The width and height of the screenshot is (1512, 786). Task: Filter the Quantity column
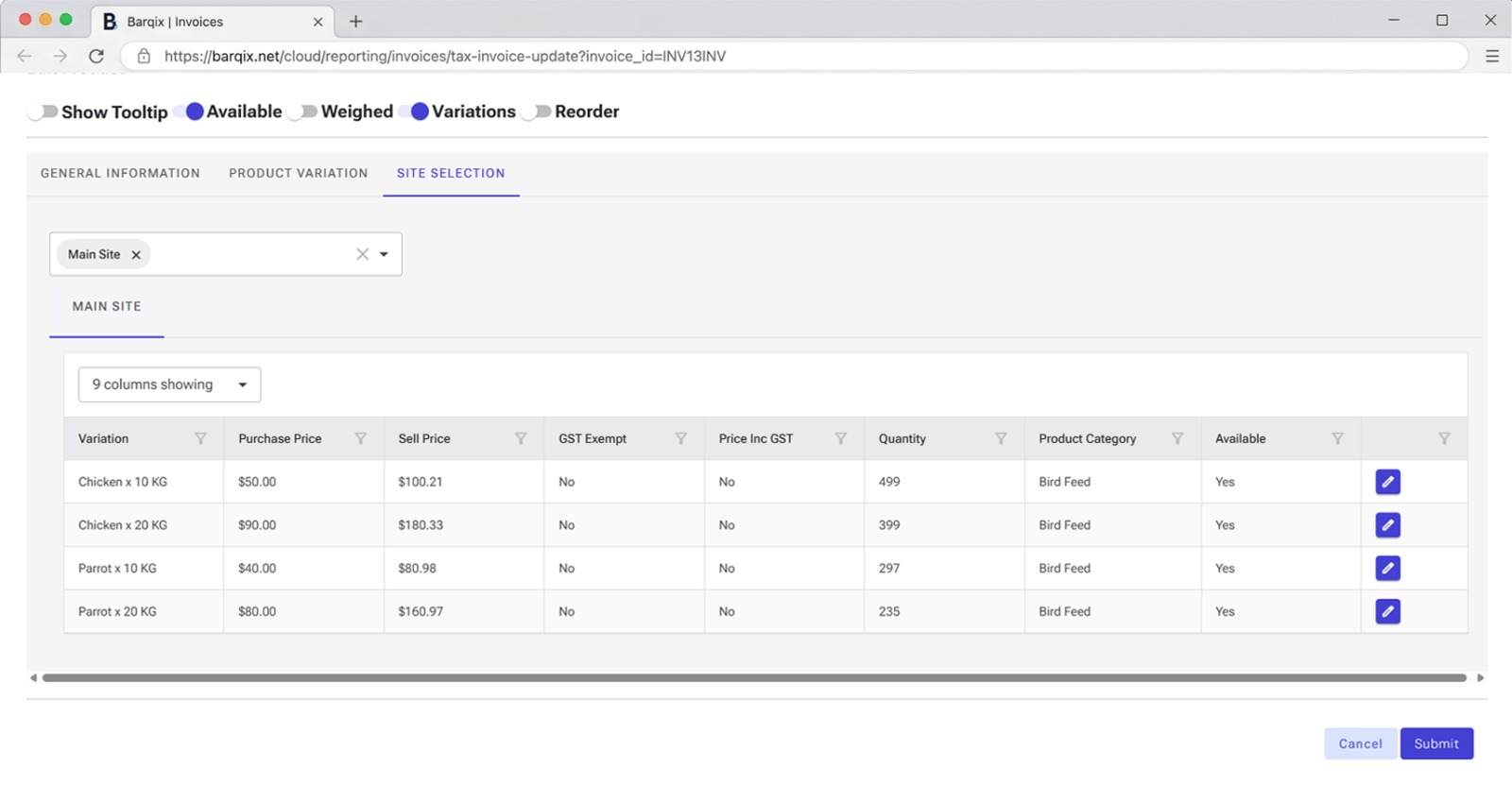tap(1001, 438)
